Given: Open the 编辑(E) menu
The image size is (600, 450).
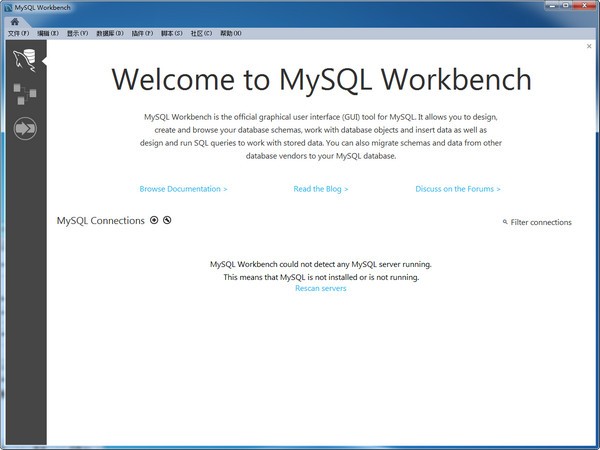Looking at the screenshot, I should pos(48,33).
